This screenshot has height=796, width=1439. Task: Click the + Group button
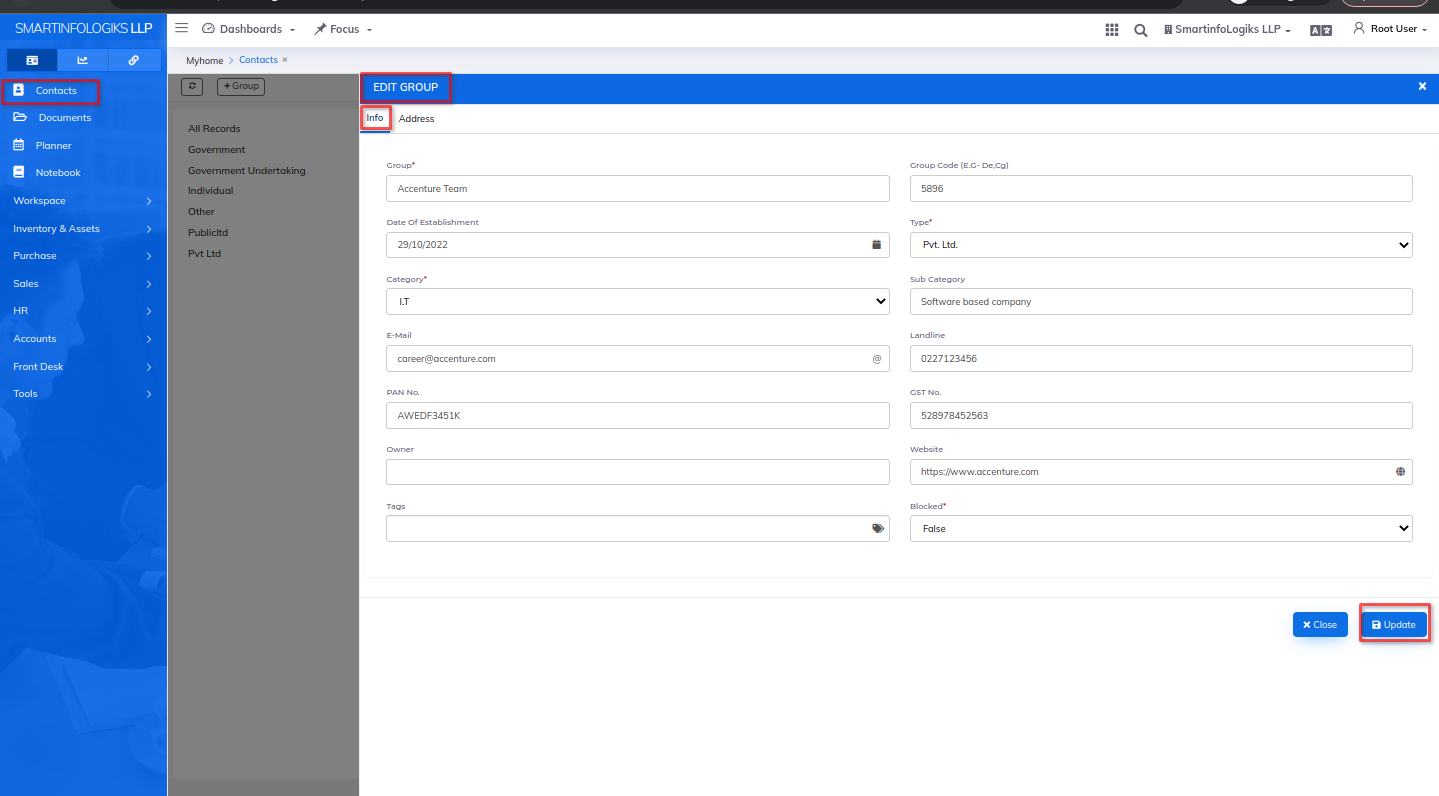pos(241,86)
